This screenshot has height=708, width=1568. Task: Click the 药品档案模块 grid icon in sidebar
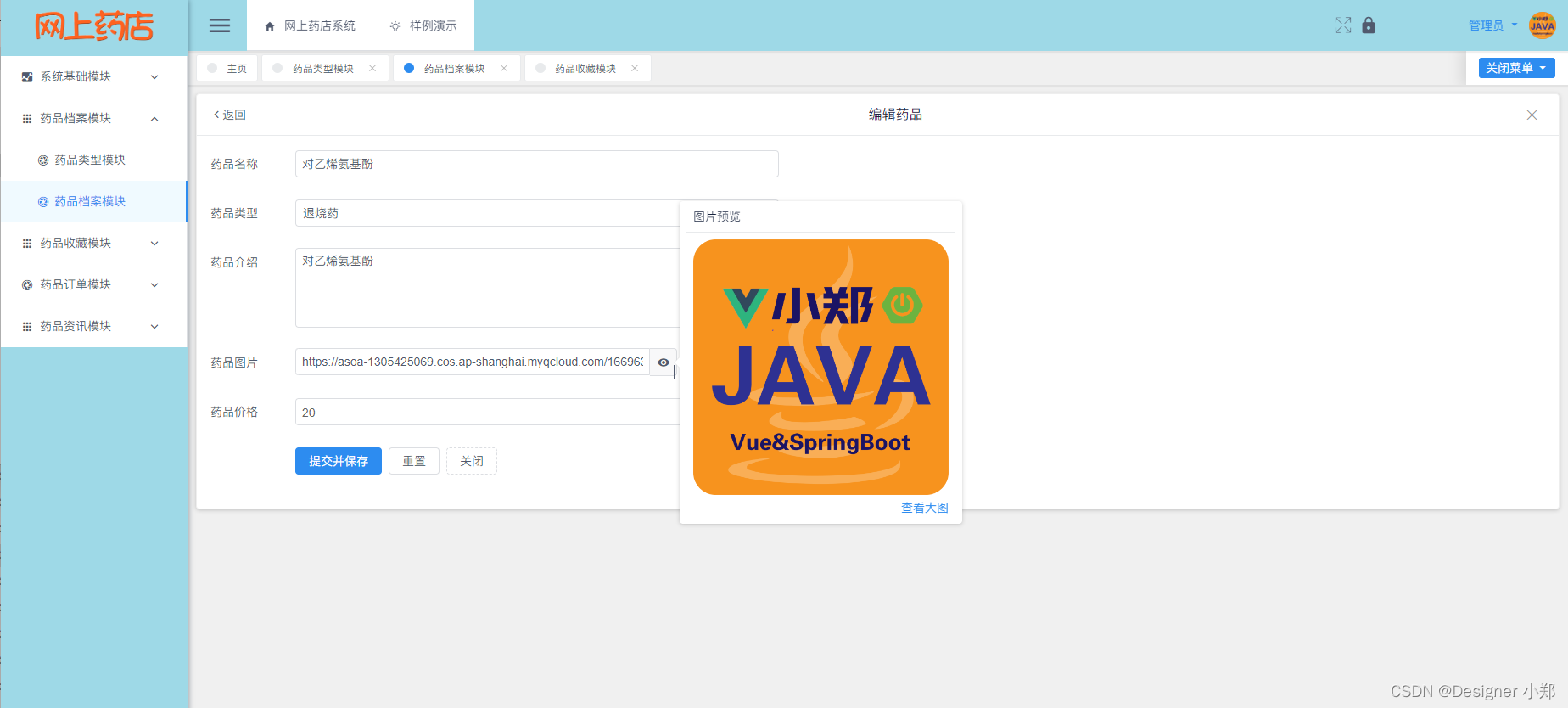(x=27, y=119)
